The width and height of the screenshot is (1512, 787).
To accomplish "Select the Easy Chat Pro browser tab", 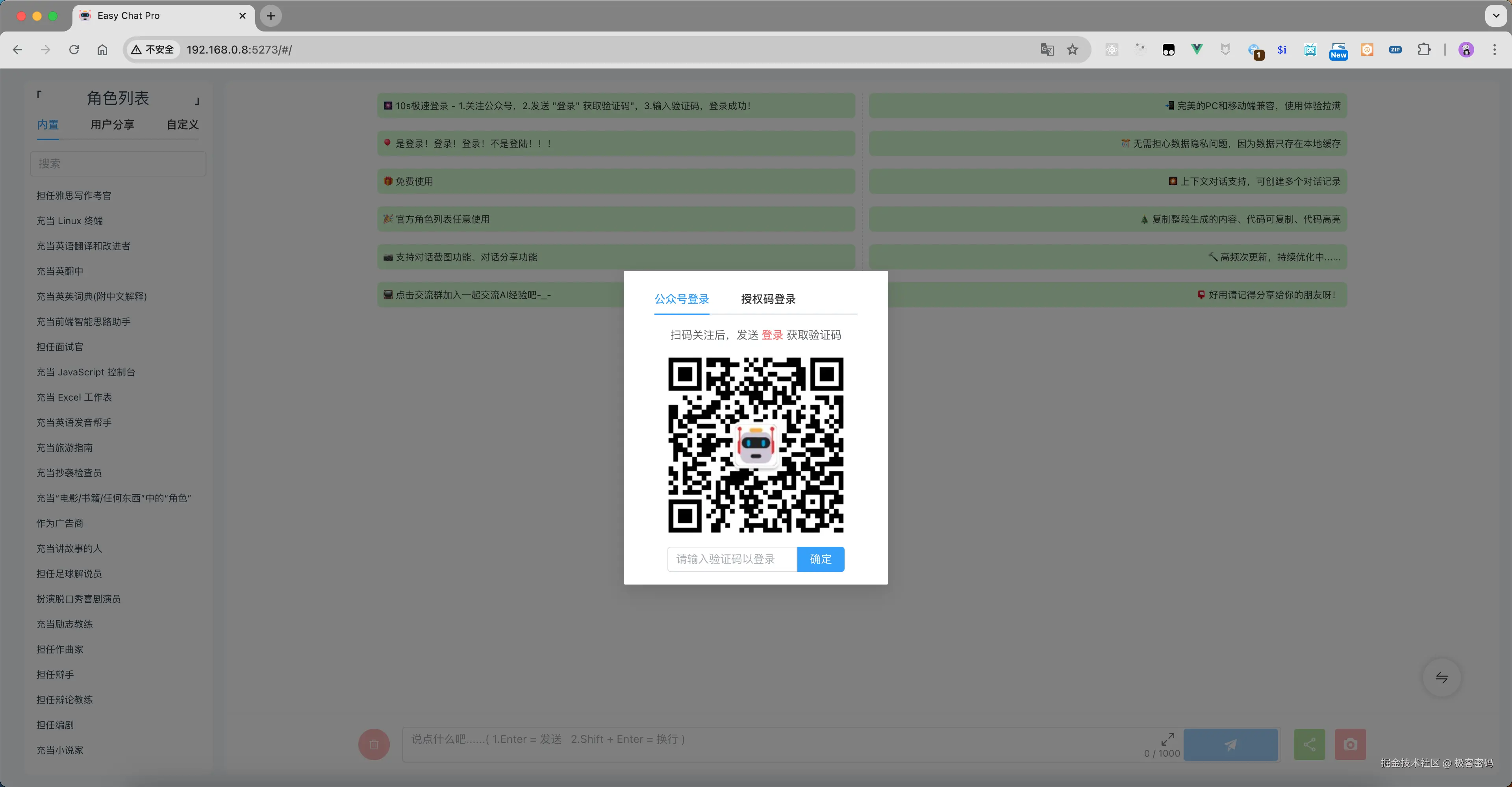I will [163, 16].
